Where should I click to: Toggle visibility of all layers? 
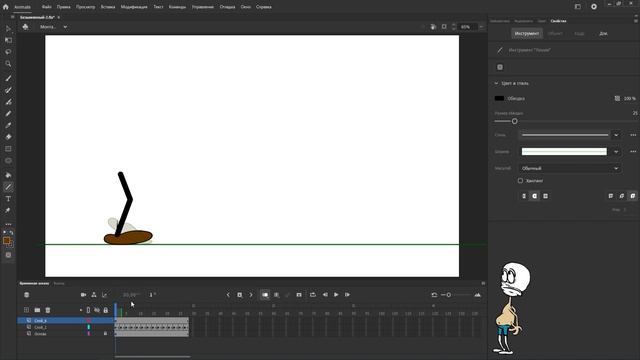tap(97, 310)
